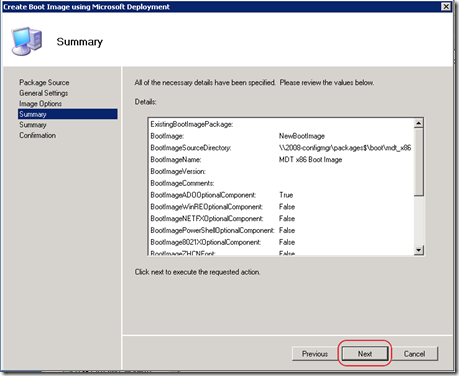Screen dimensions: 459x376
Task: Select the highlighted Summary step
Action: pyautogui.click(x=68, y=114)
